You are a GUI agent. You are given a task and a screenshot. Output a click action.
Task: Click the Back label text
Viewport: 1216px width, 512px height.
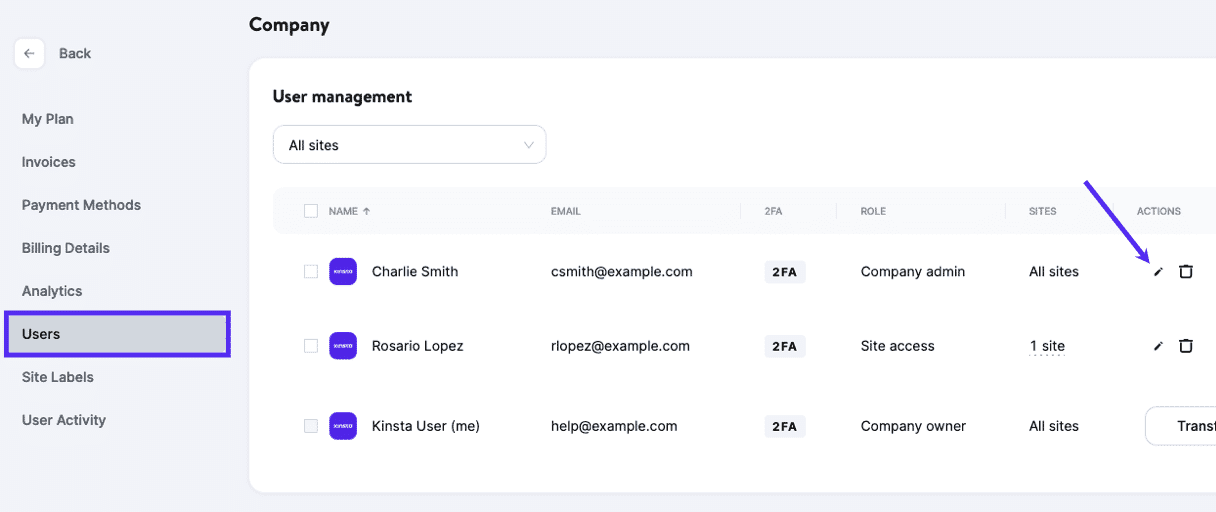pyautogui.click(x=75, y=53)
